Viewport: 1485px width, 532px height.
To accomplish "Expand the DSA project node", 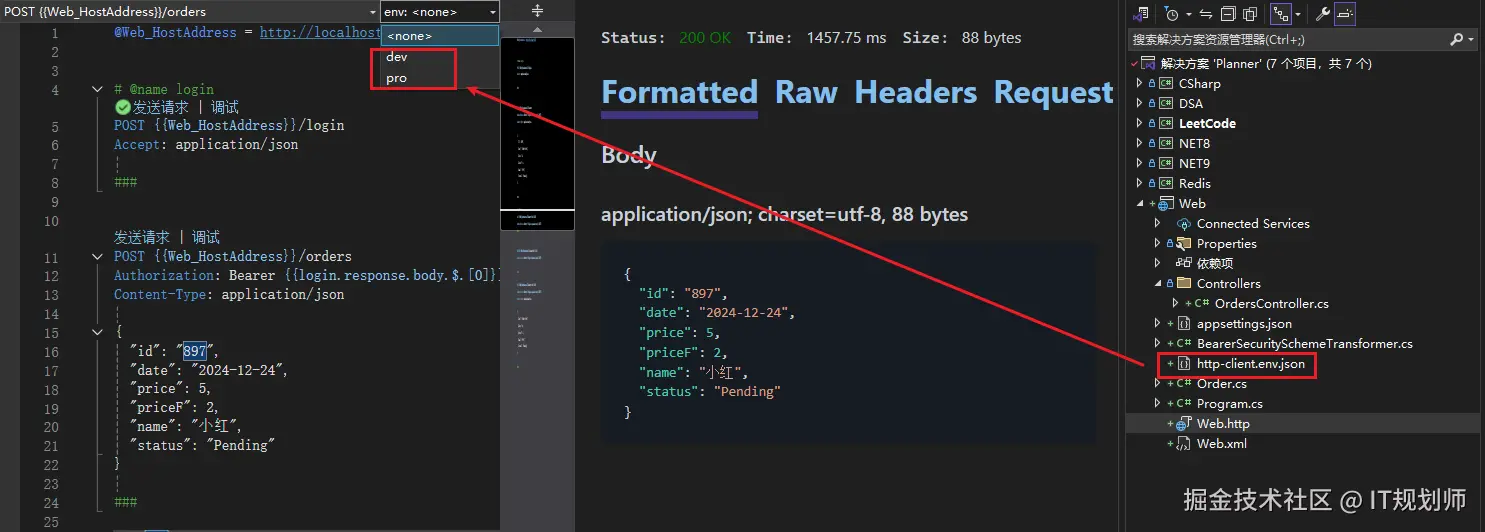I will pos(1139,103).
